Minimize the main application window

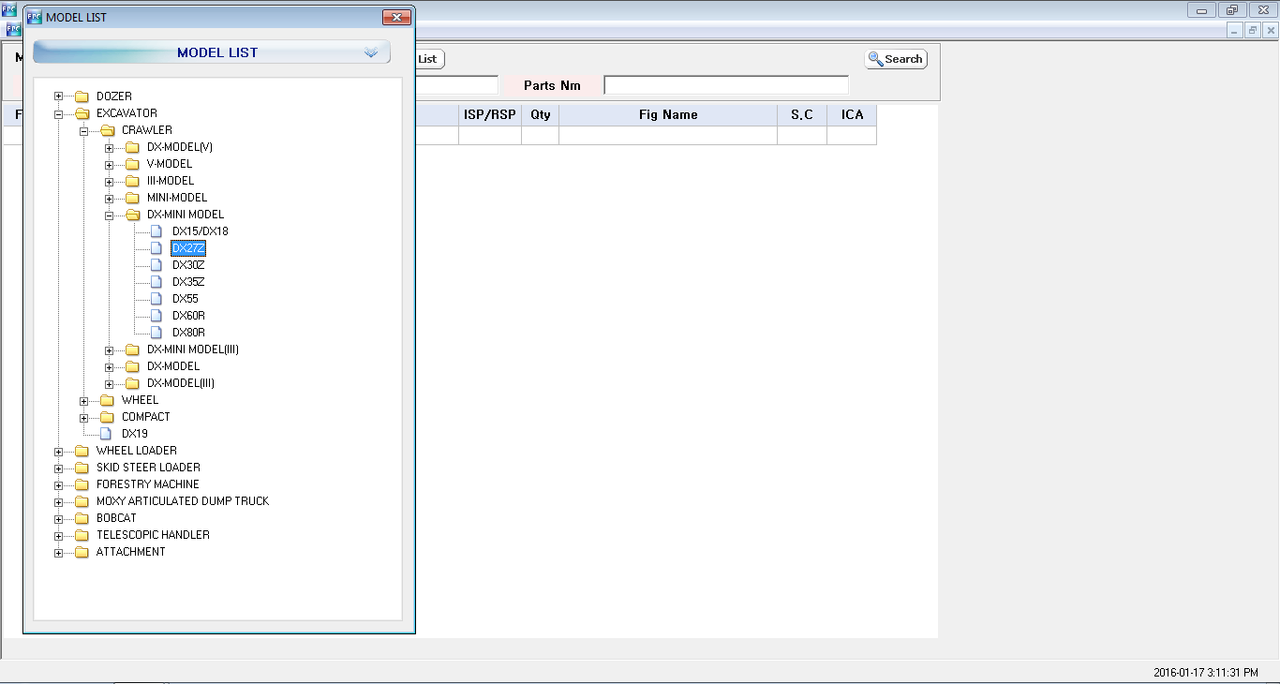tap(1202, 10)
